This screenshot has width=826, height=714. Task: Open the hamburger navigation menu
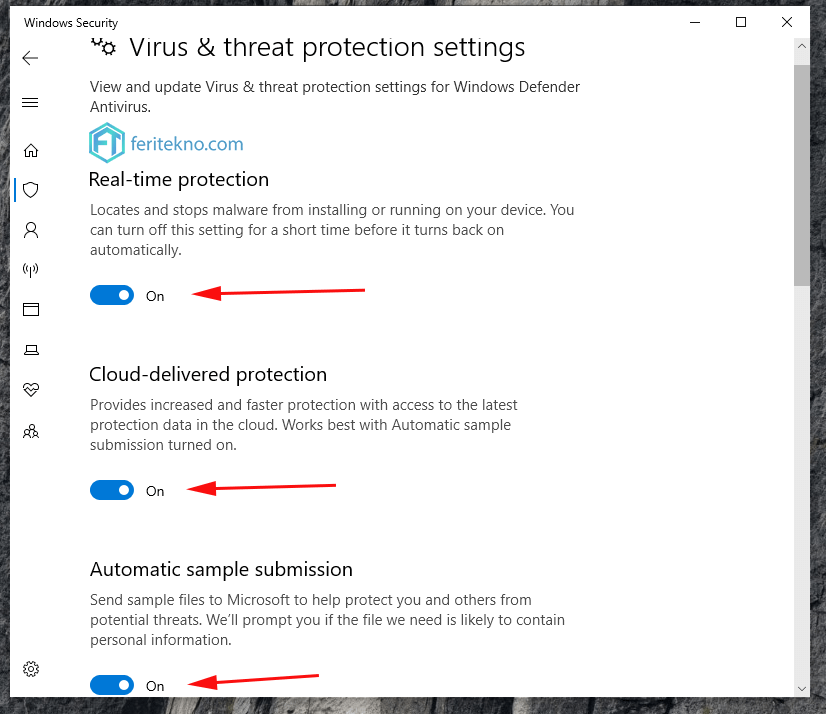click(31, 102)
